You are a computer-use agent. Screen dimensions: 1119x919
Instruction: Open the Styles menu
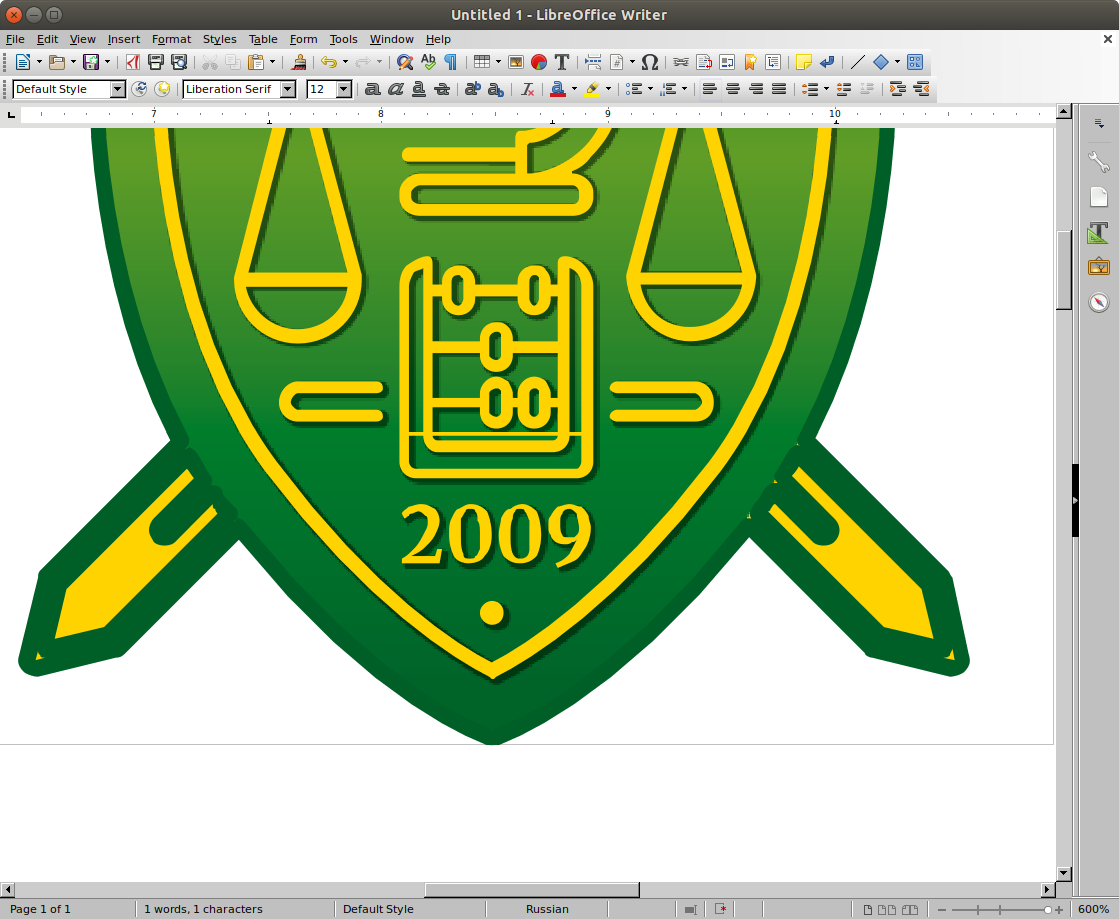point(219,39)
